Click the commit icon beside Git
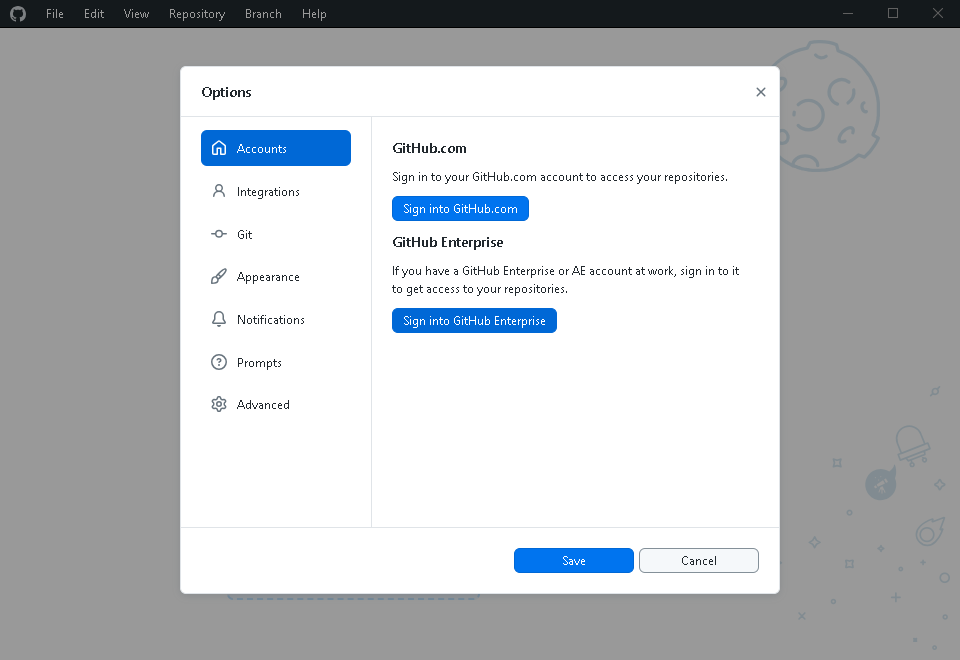 (219, 234)
